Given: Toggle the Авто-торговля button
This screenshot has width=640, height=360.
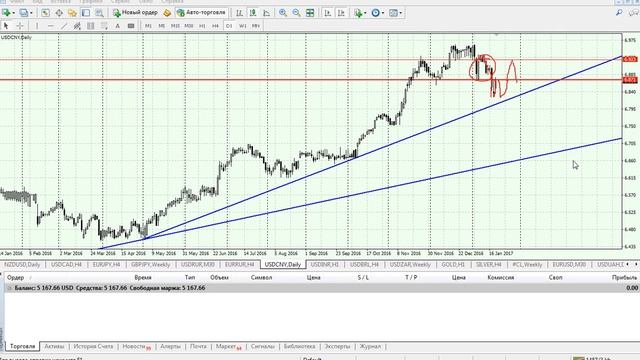Looking at the screenshot, I should tap(201, 13).
